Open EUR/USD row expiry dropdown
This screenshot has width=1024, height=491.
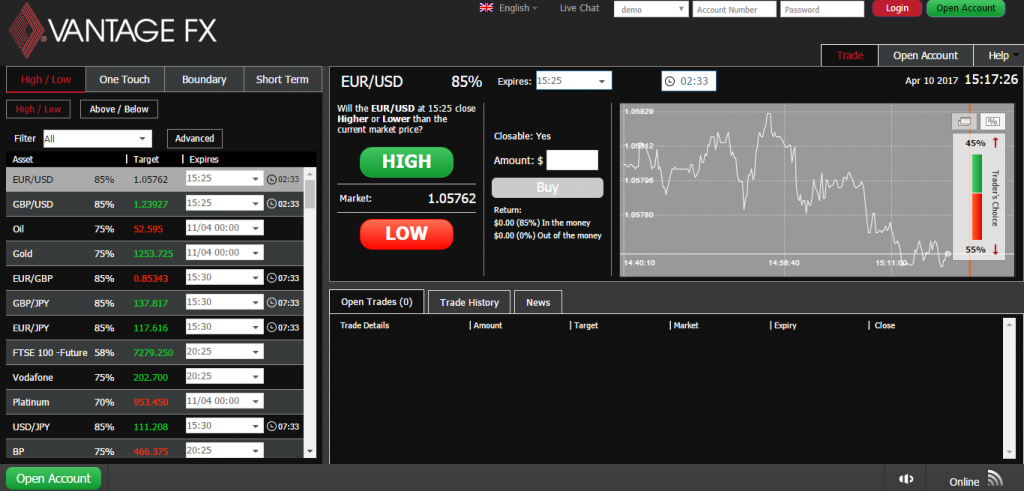tap(225, 179)
